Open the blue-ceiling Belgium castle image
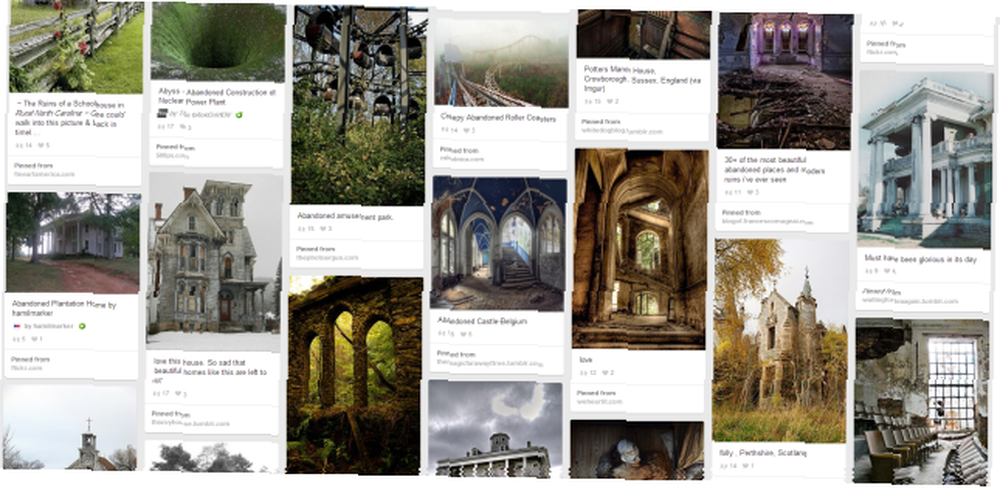 [497, 243]
